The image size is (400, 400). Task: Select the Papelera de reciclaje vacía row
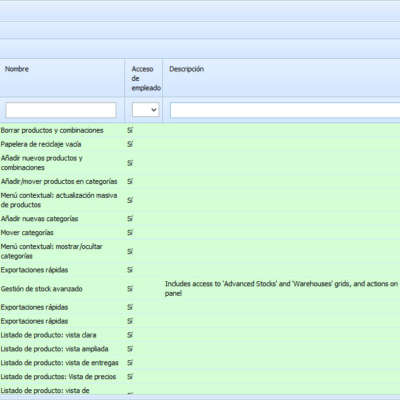[x=200, y=144]
